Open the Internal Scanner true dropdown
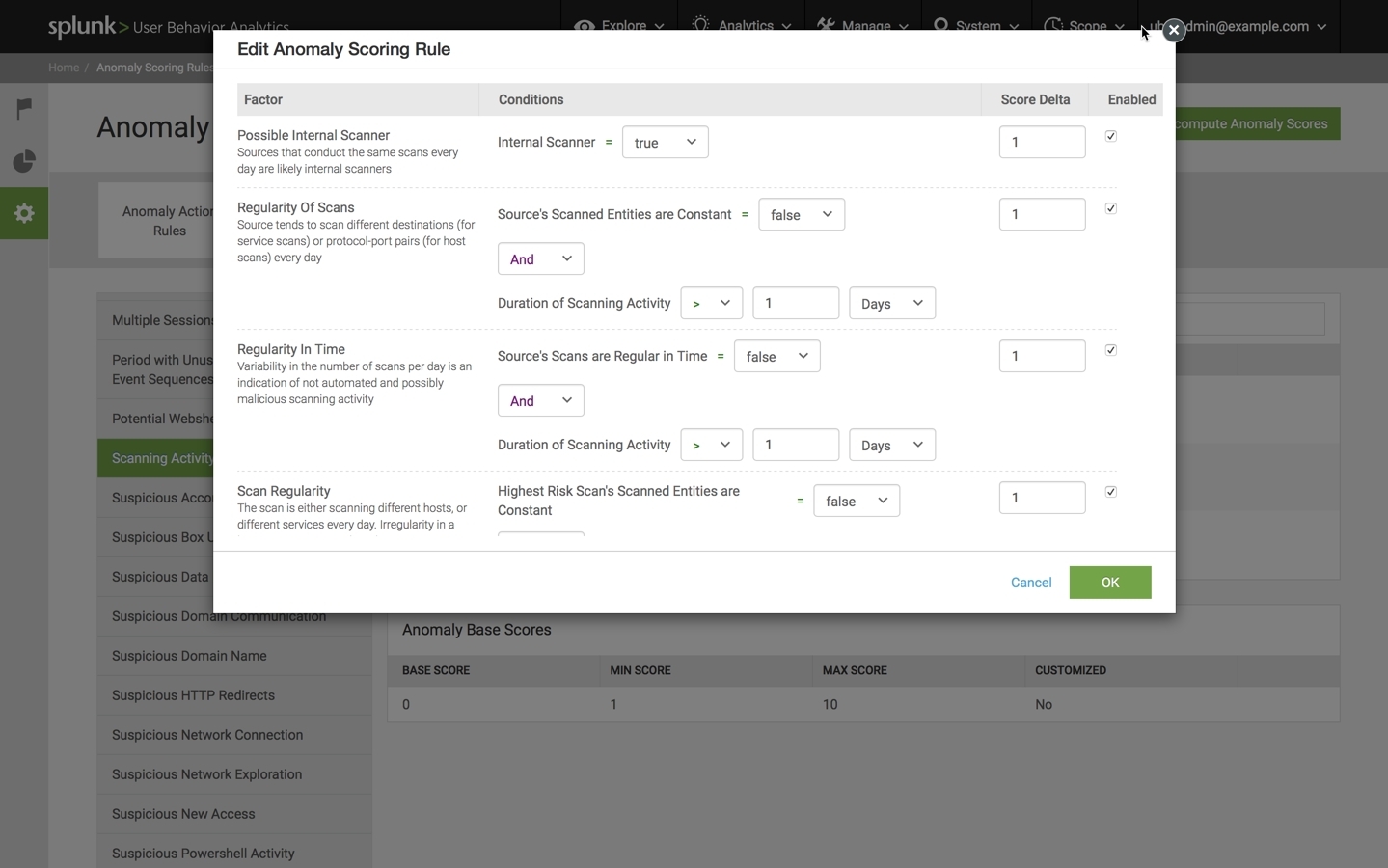Viewport: 1388px width, 868px height. click(665, 143)
